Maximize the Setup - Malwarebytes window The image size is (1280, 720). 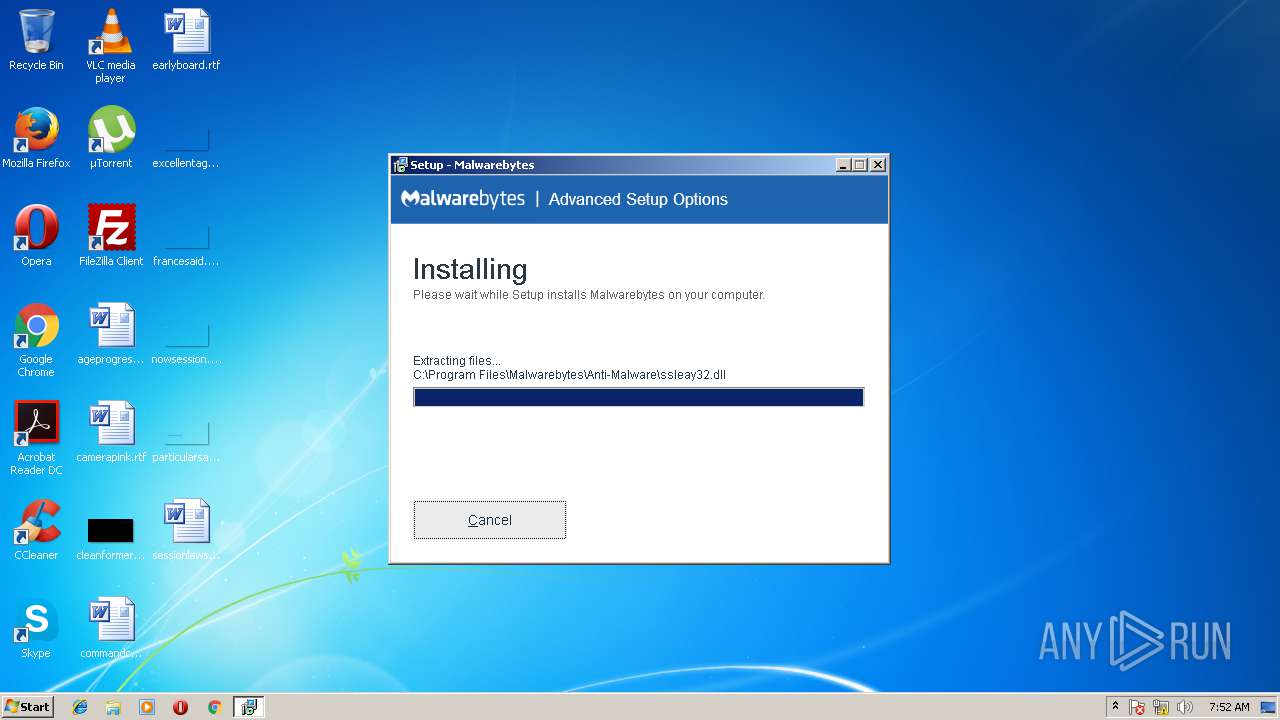click(859, 165)
